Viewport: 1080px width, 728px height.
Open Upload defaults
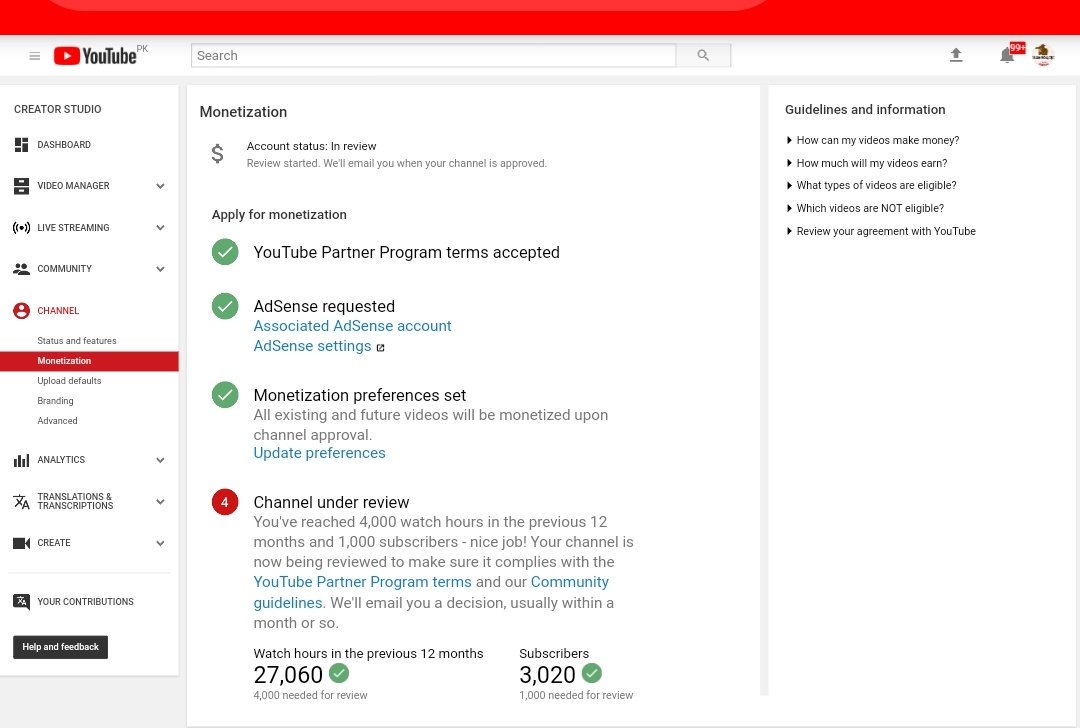pyautogui.click(x=69, y=381)
